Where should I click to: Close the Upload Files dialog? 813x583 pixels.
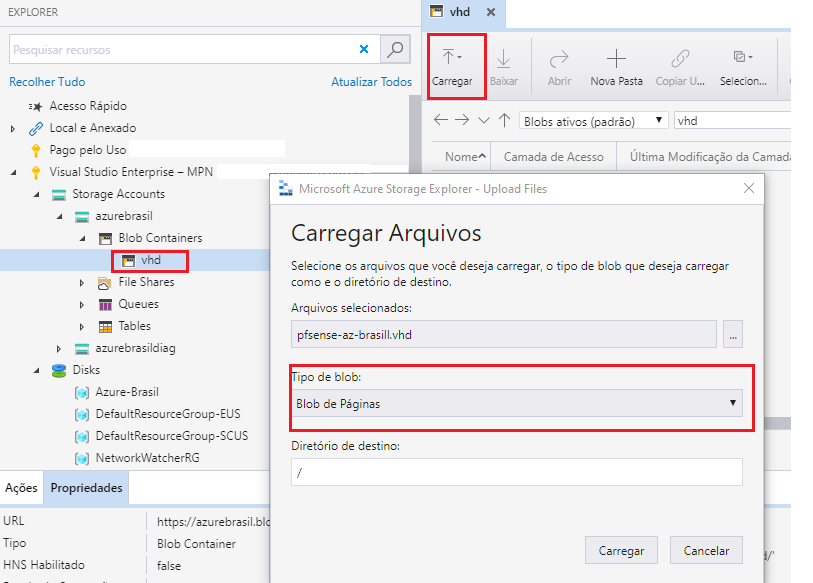(x=749, y=188)
